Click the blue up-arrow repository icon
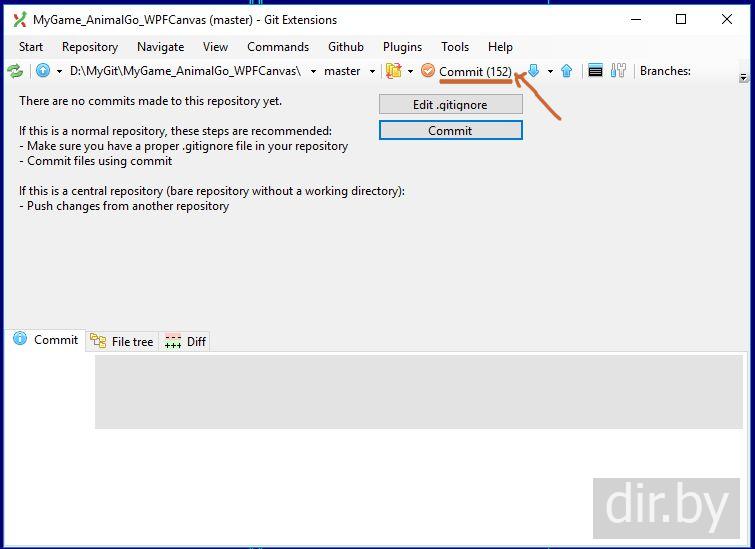 click(x=43, y=71)
